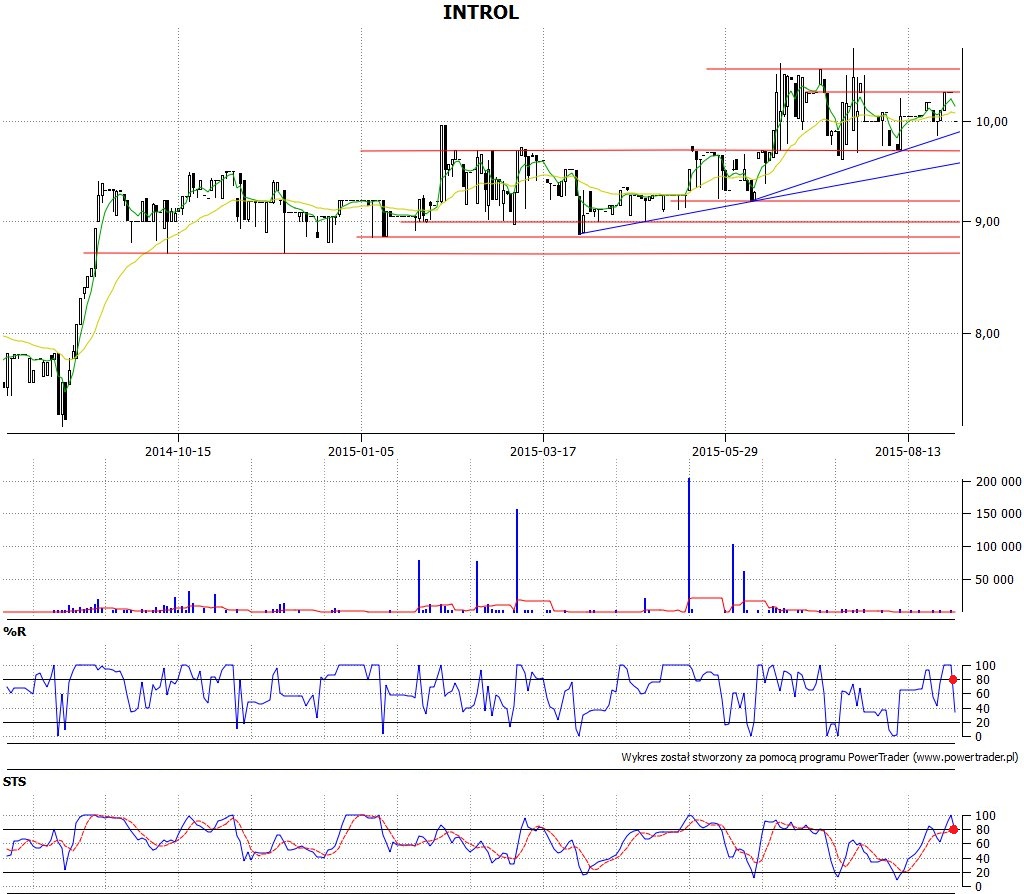The width and height of the screenshot is (1024, 894).
Task: Click the %R indicator label
Action: tap(14, 631)
